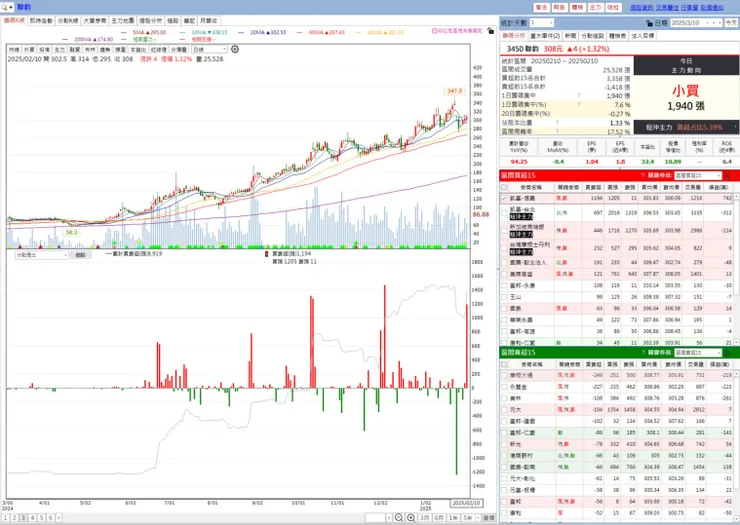This screenshot has width=740, height=525.
Task: Open the 個股資訊 link
Action: (x=642, y=8)
